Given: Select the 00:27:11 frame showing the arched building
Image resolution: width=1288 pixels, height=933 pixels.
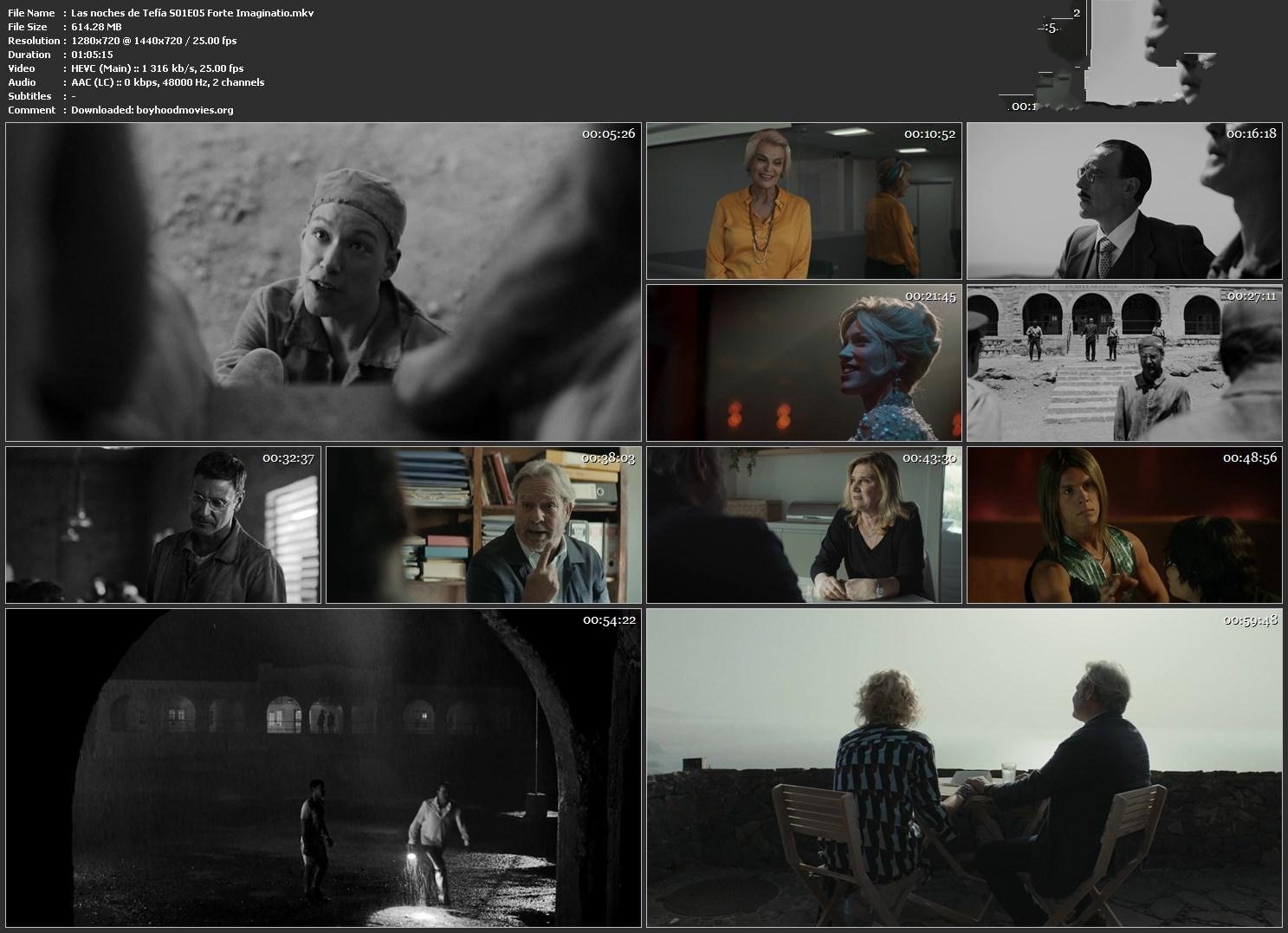Looking at the screenshot, I should 1124,363.
